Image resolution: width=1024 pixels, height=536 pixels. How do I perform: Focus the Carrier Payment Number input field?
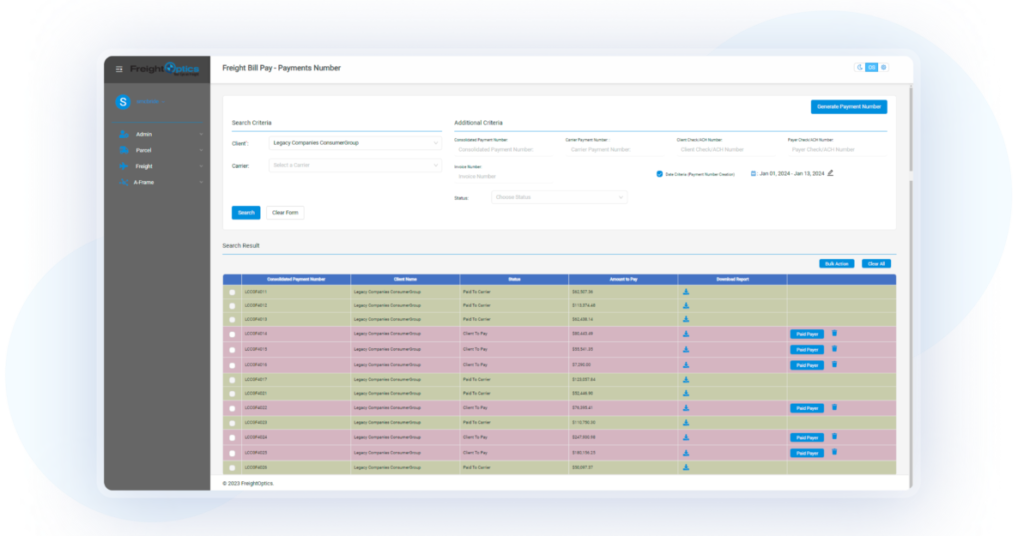pyautogui.click(x=615, y=150)
